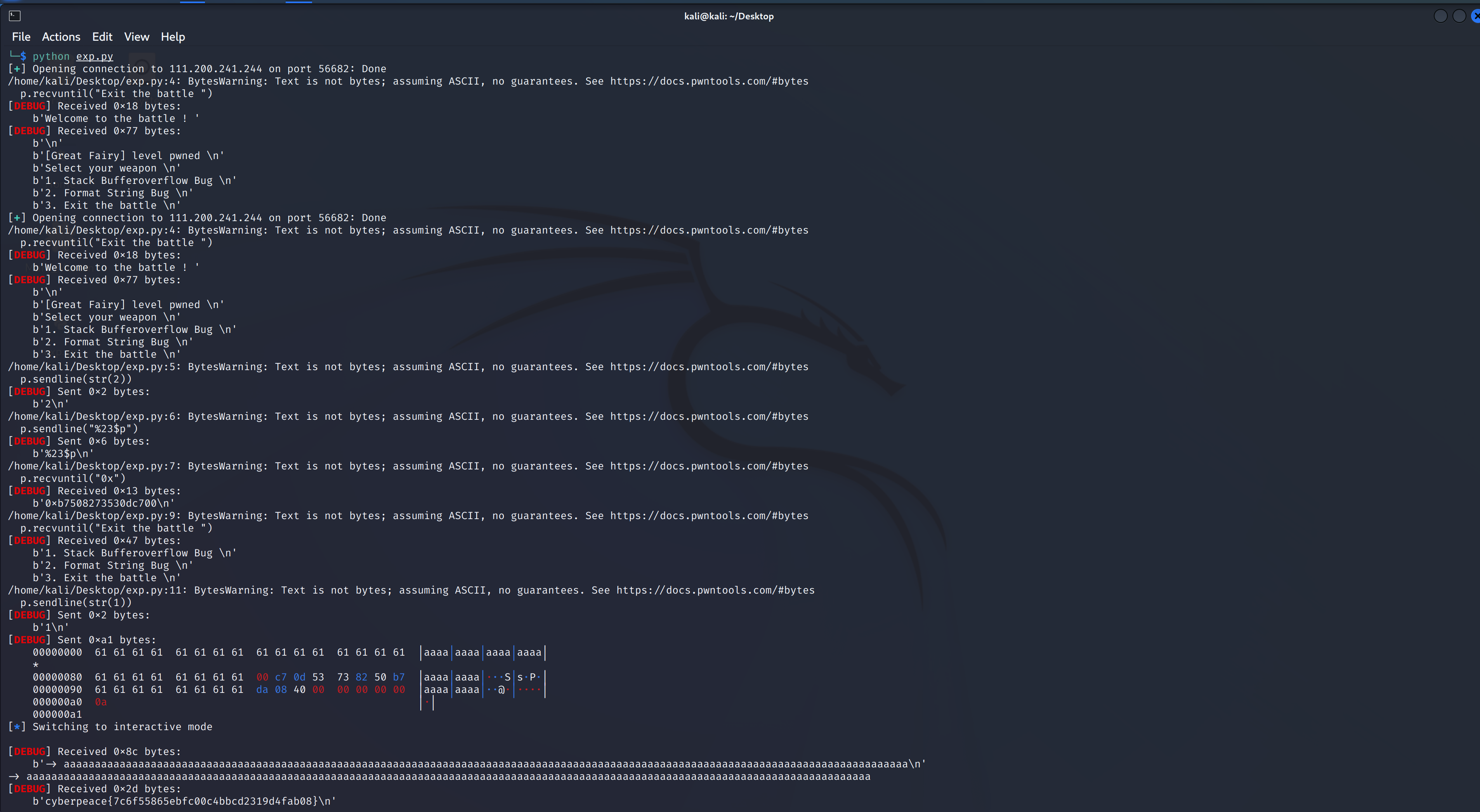
Task: Open the File menu
Action: [x=21, y=37]
